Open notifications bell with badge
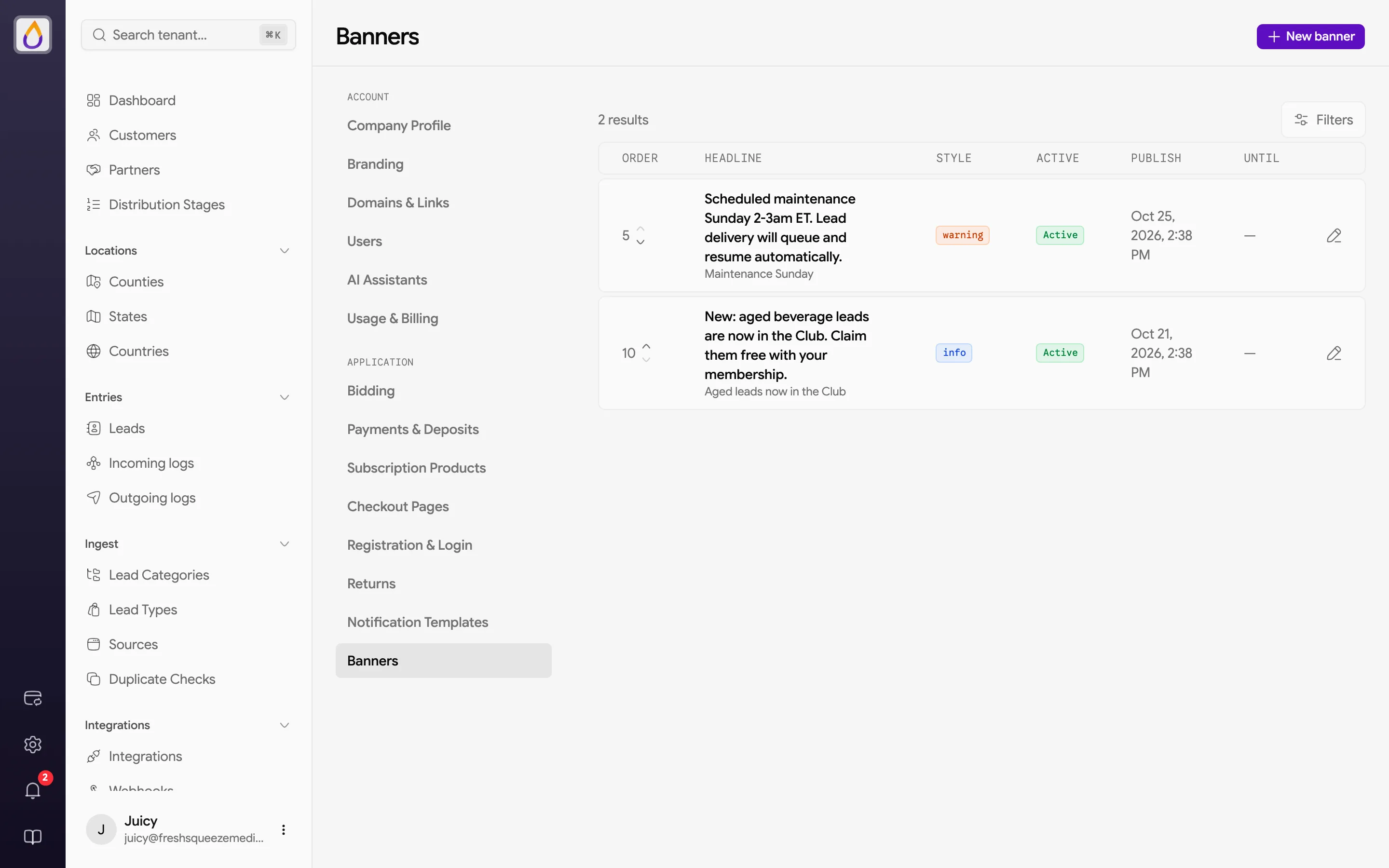1389x868 pixels. click(33, 790)
